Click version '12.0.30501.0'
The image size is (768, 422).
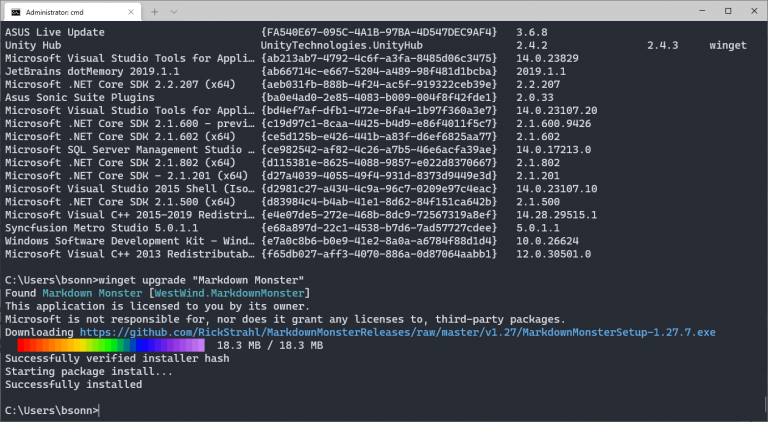point(553,254)
